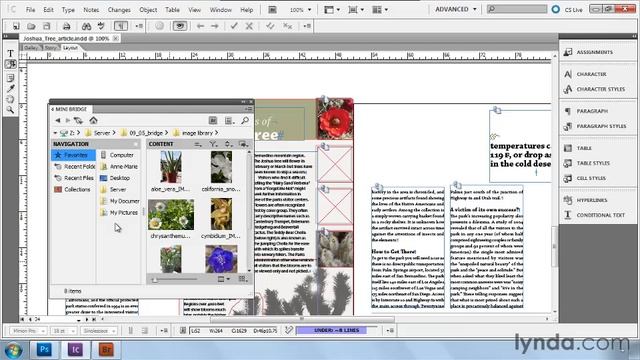Open the ADVANCED workspace dropdown

[x=456, y=9]
